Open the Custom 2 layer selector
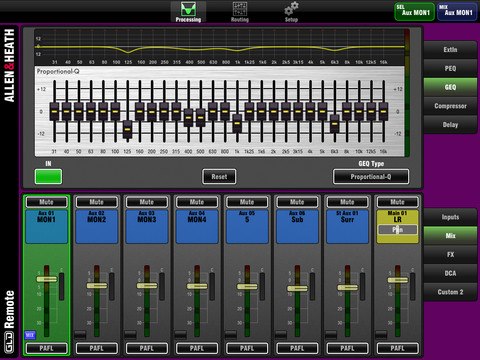480x360 pixels. coord(450,292)
